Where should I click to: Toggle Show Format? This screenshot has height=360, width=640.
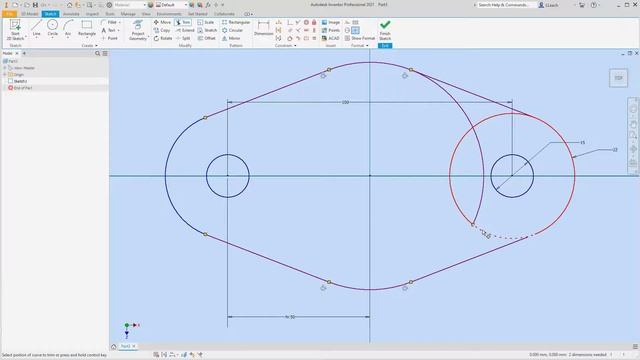(360, 38)
